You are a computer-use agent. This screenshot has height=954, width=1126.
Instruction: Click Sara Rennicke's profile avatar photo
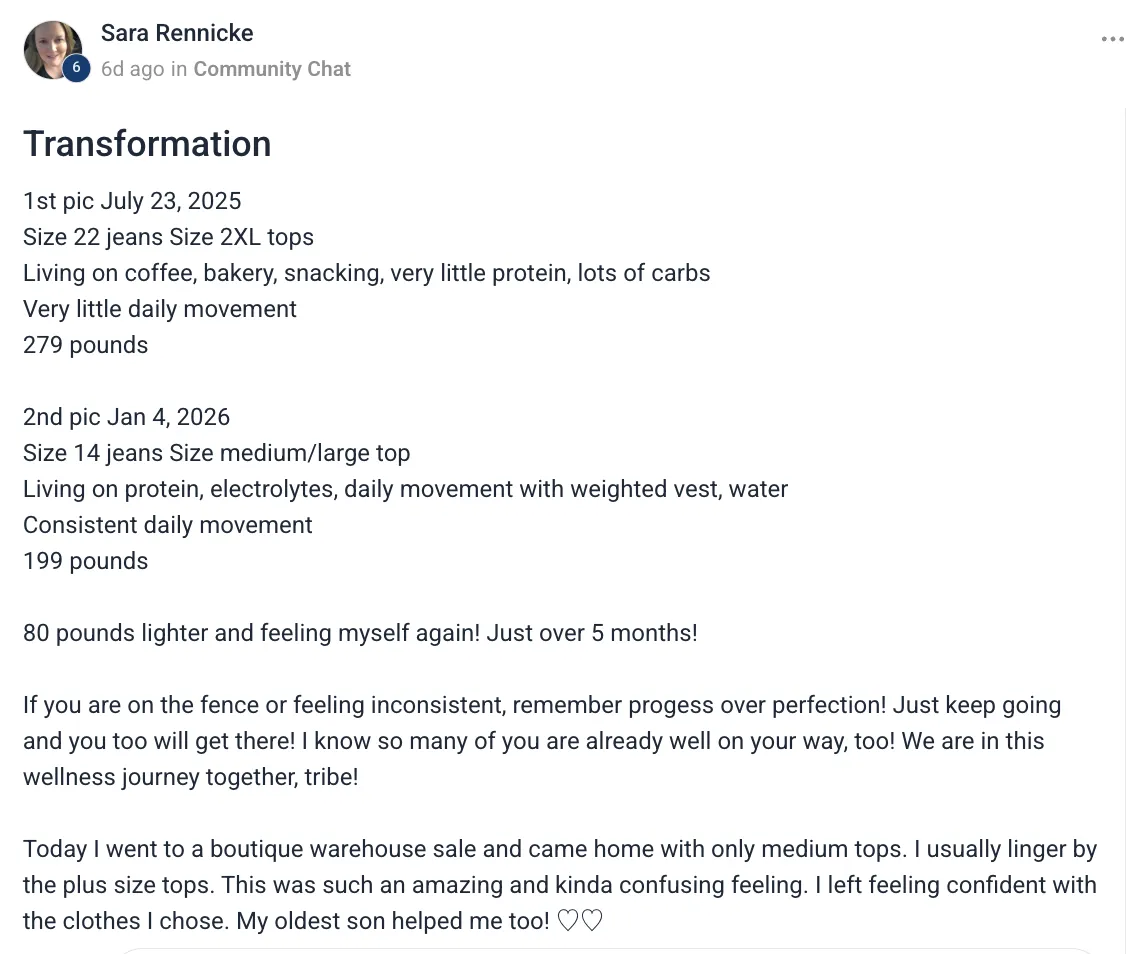(x=50, y=47)
